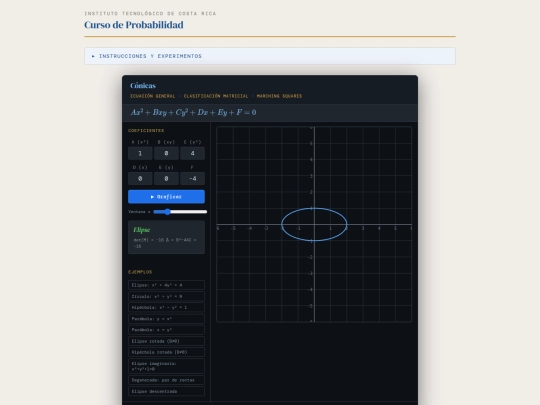Click the Graficar button
This screenshot has width=540, height=405.
click(166, 197)
